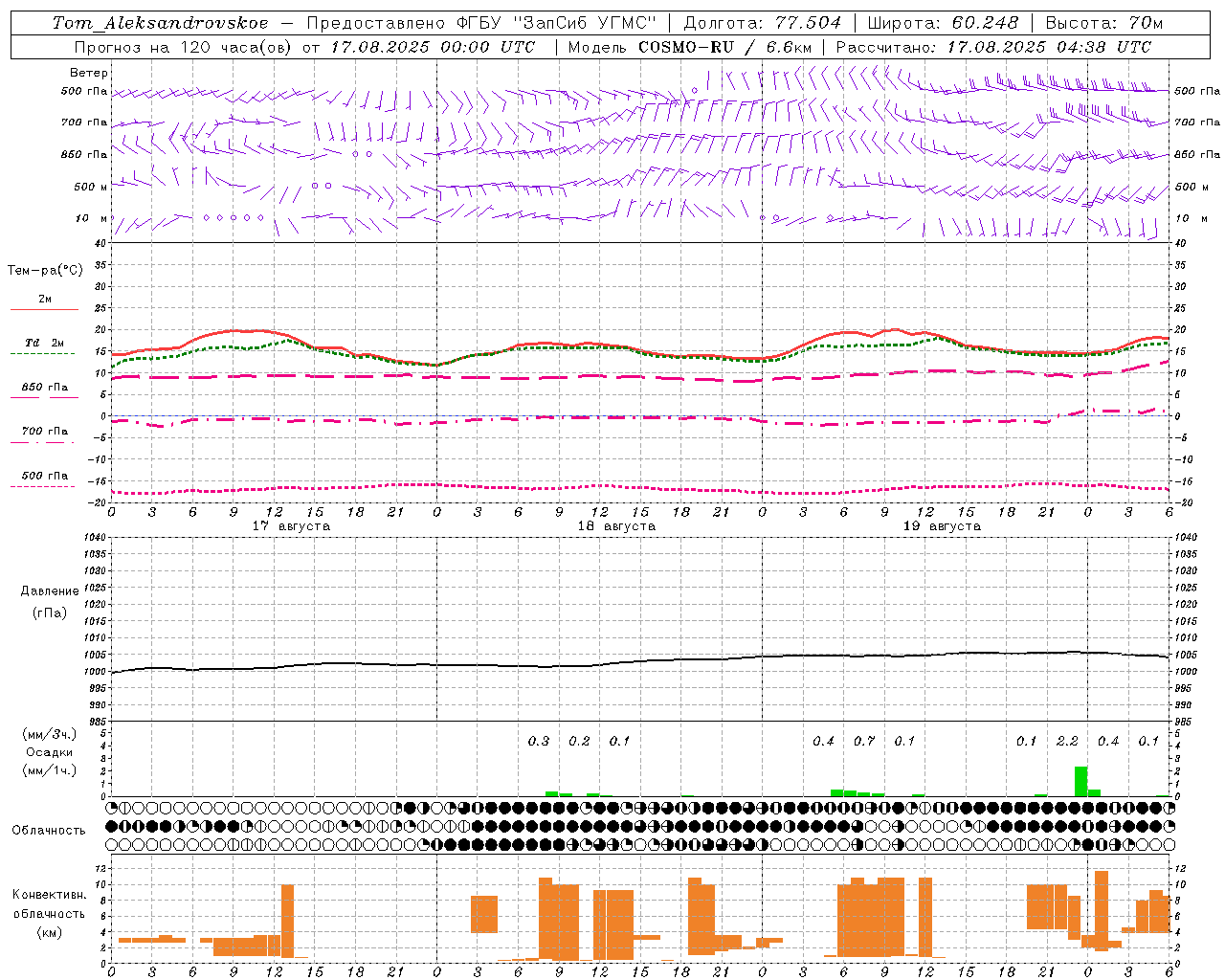Click the (мм/3ч.) unit label
Screen dimensions: 1225x980
50,734
